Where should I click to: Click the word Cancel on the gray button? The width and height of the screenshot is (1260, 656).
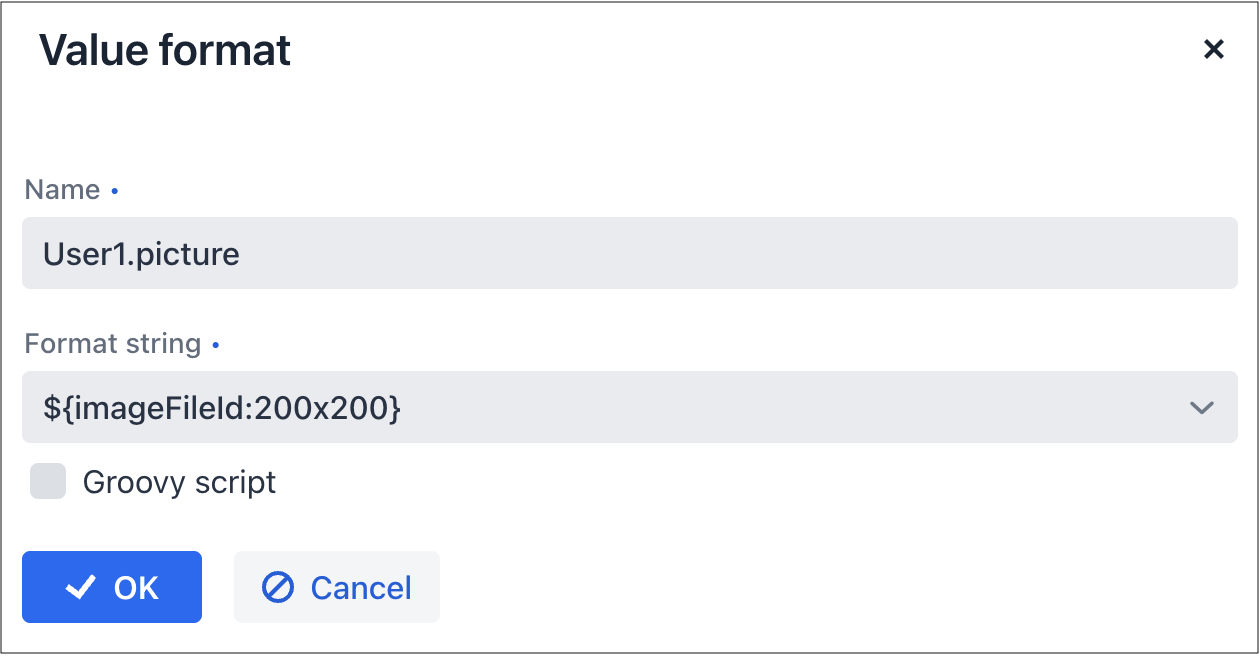point(361,588)
